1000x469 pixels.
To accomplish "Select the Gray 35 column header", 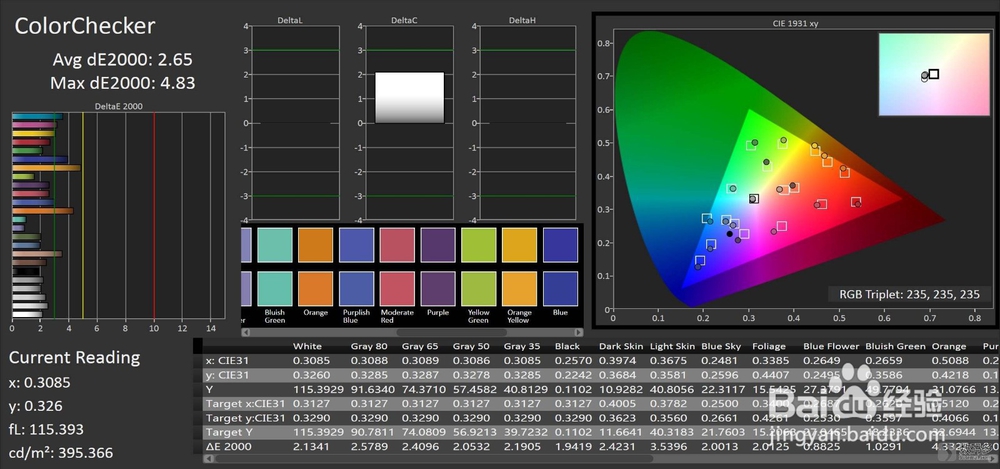I will click(520, 346).
